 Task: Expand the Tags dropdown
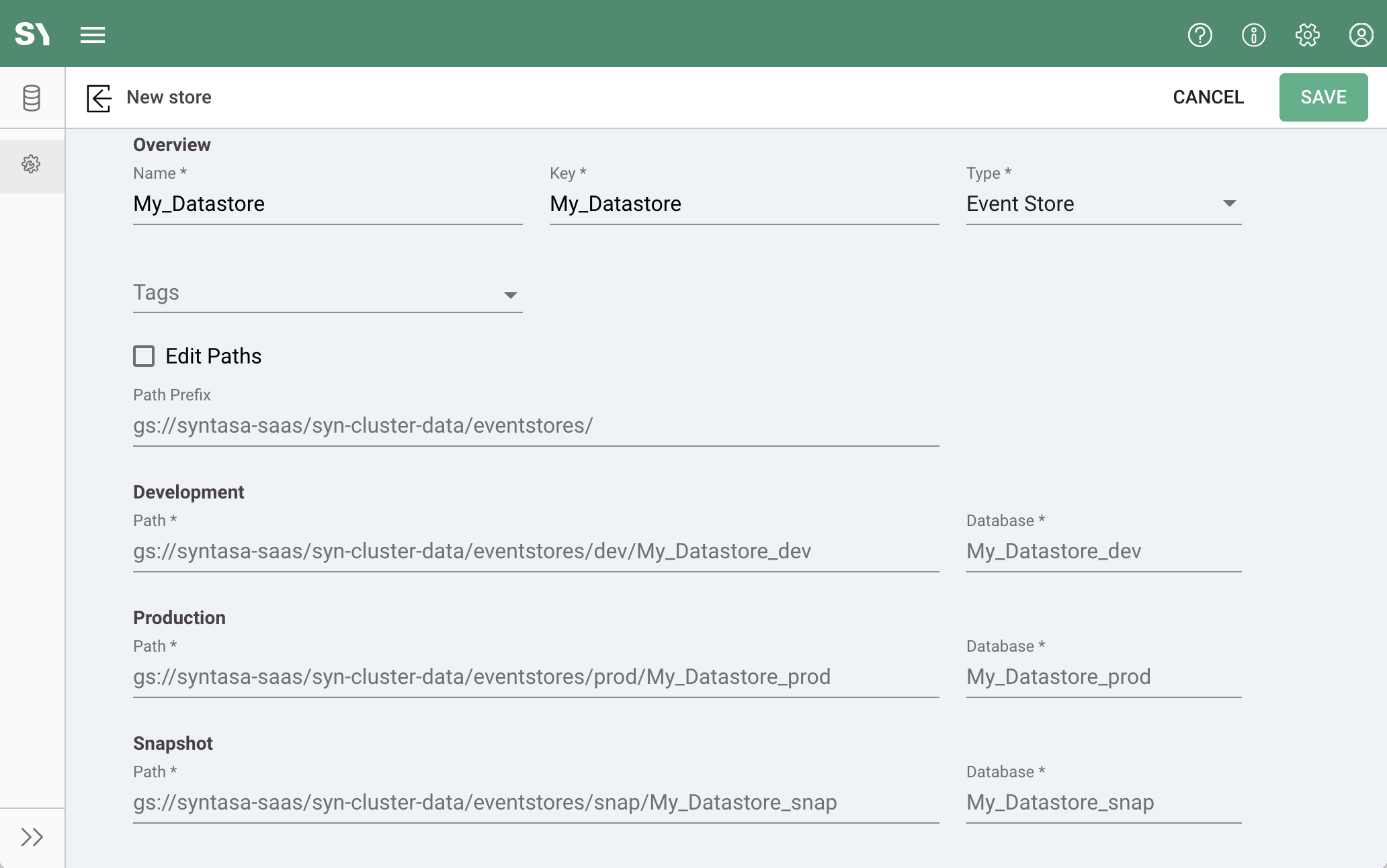[x=327, y=294]
